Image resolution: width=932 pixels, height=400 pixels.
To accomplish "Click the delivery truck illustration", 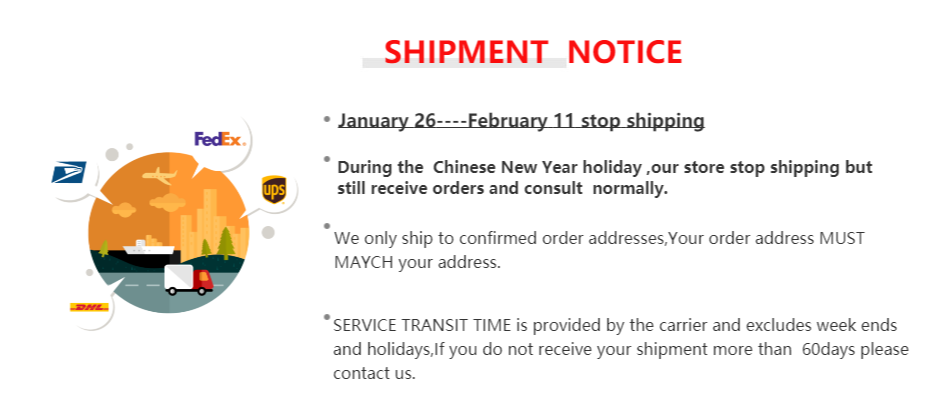I will 188,280.
